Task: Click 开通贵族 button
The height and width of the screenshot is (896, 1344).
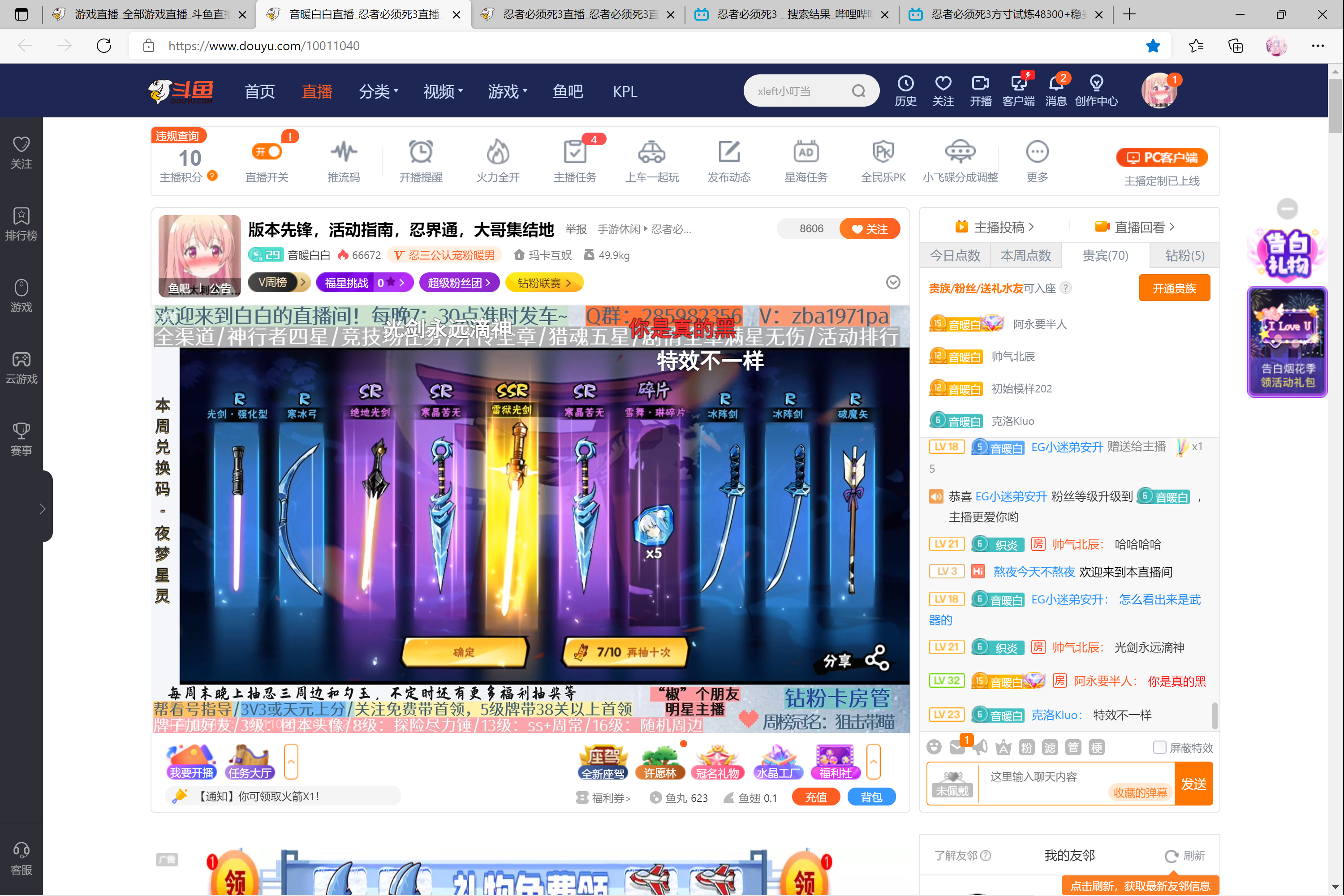Action: [1174, 288]
